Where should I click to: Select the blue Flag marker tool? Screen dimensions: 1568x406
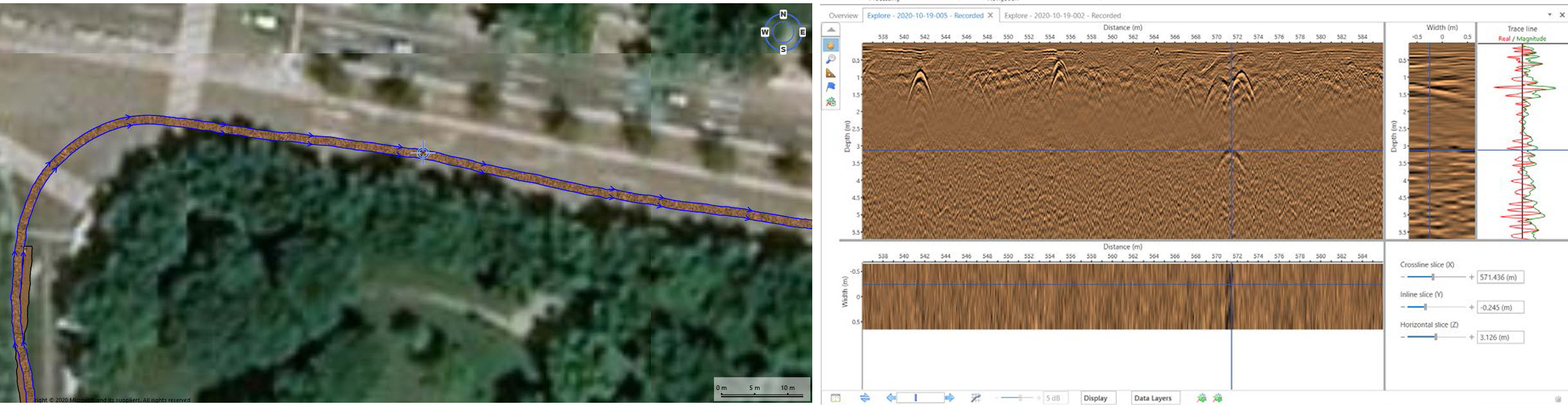831,87
